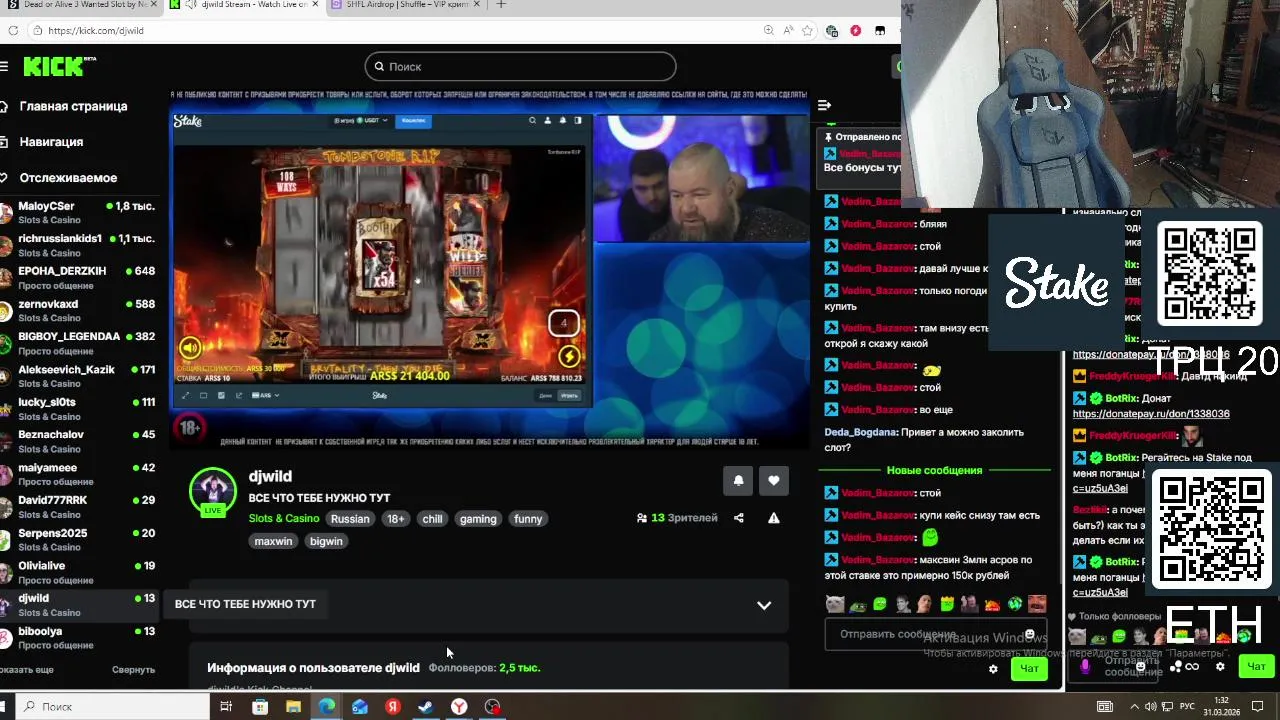Open Beznachalov channel

pos(78,441)
